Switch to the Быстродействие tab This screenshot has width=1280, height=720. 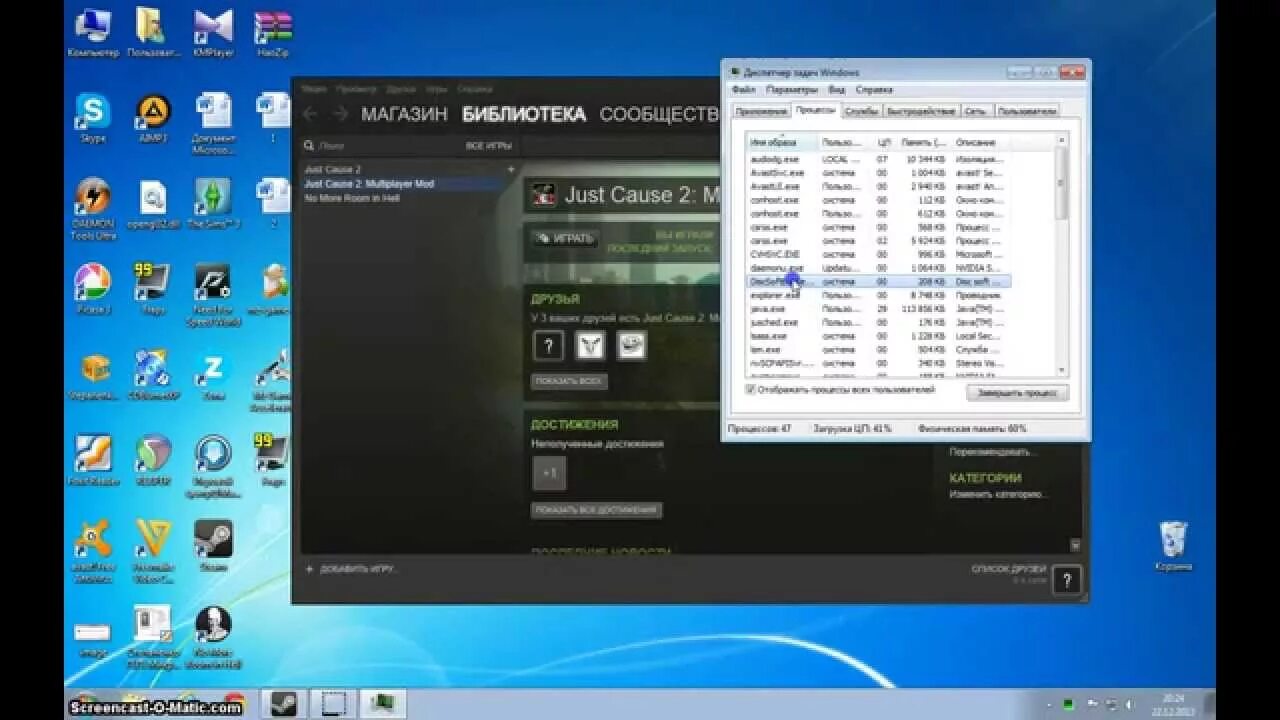tap(921, 111)
